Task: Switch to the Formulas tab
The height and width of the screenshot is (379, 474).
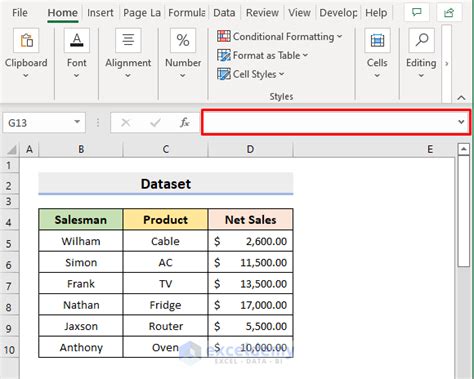Action: 187,13
